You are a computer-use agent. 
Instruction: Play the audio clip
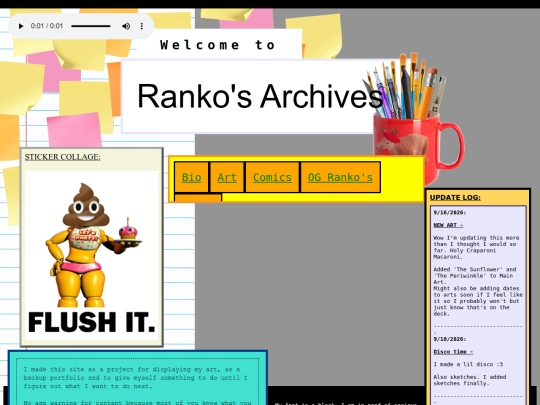click(21, 26)
